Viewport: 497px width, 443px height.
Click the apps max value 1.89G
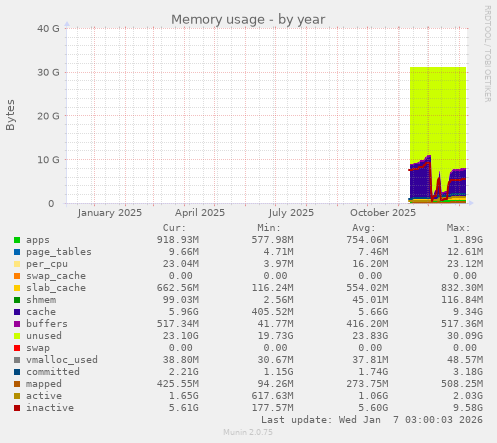point(468,240)
